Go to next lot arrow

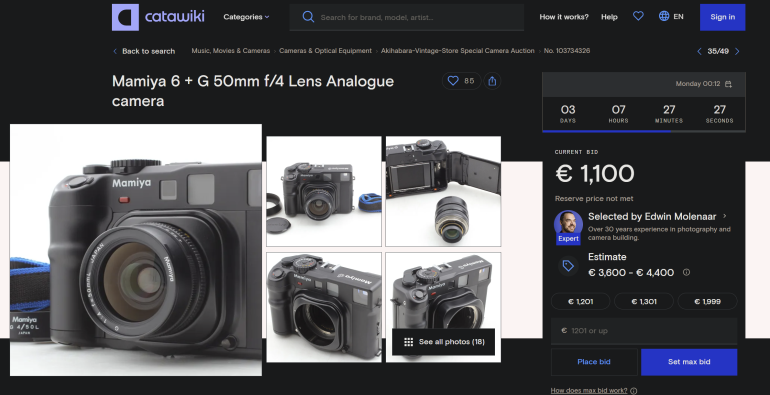[x=737, y=51]
